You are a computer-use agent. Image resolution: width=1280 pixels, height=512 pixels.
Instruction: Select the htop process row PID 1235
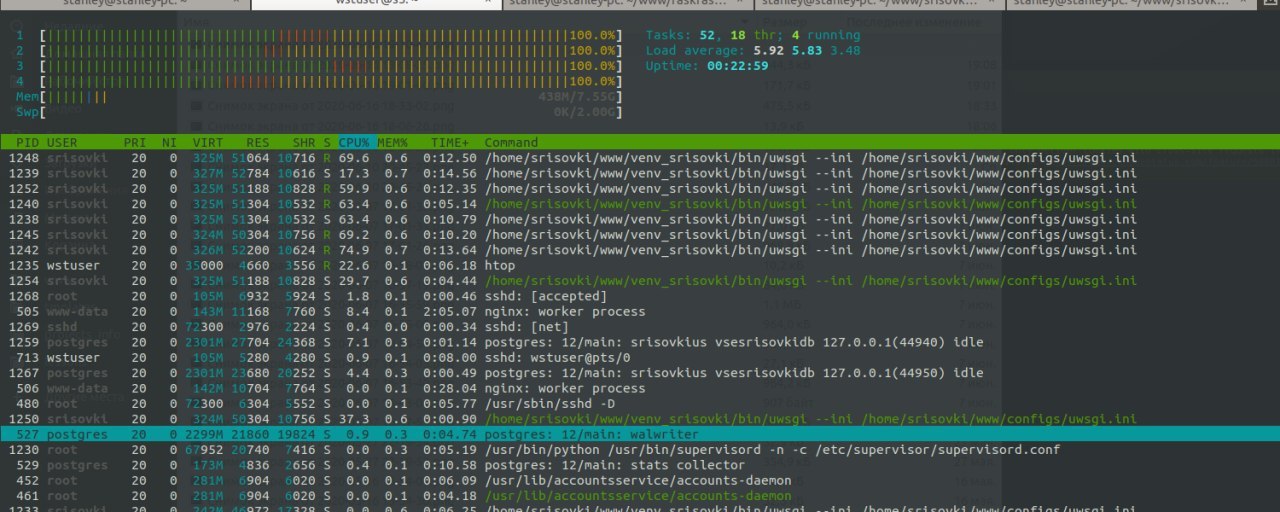pos(640,266)
